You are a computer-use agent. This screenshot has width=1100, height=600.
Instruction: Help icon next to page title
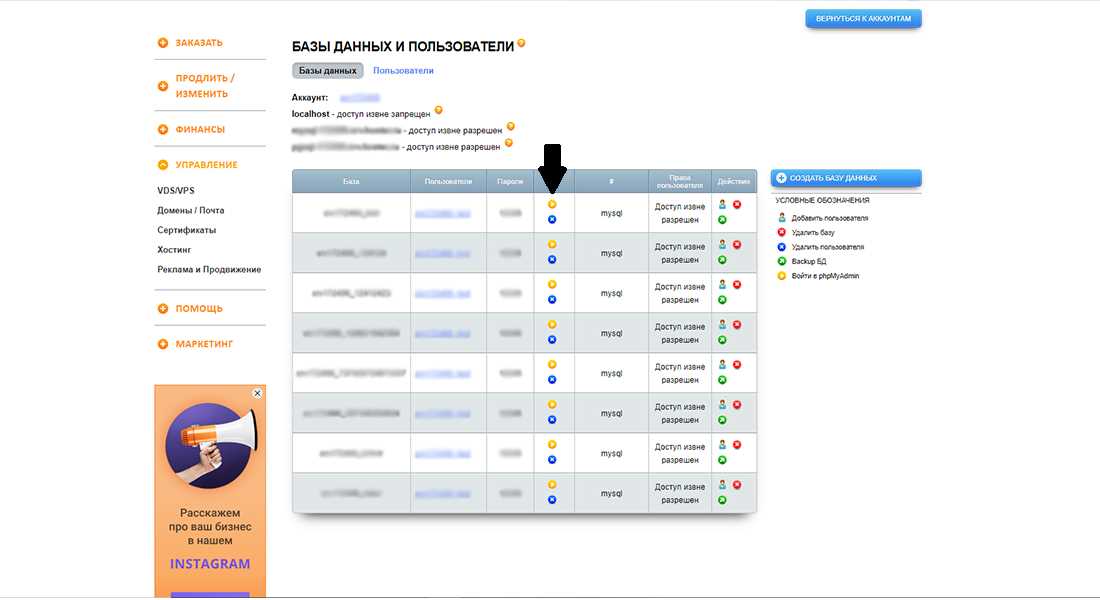(x=521, y=44)
